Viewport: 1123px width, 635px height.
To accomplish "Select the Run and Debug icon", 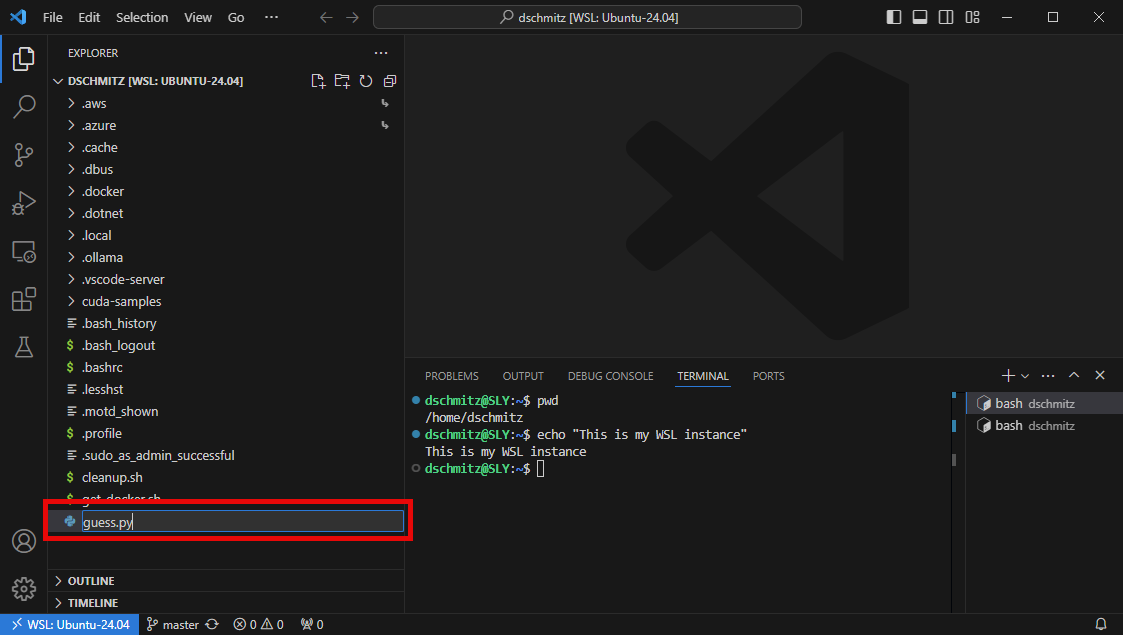I will coord(23,203).
